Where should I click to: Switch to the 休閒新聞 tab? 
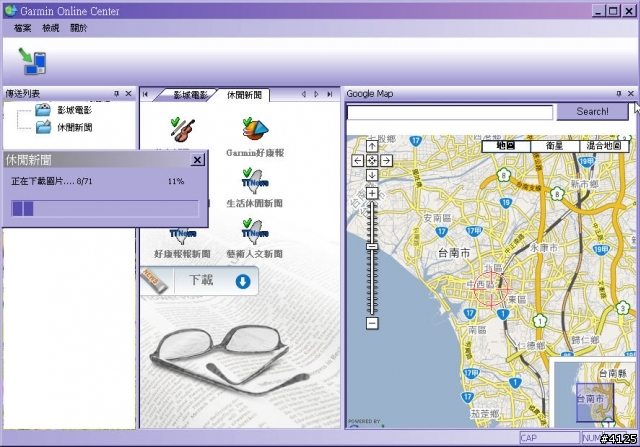click(244, 95)
